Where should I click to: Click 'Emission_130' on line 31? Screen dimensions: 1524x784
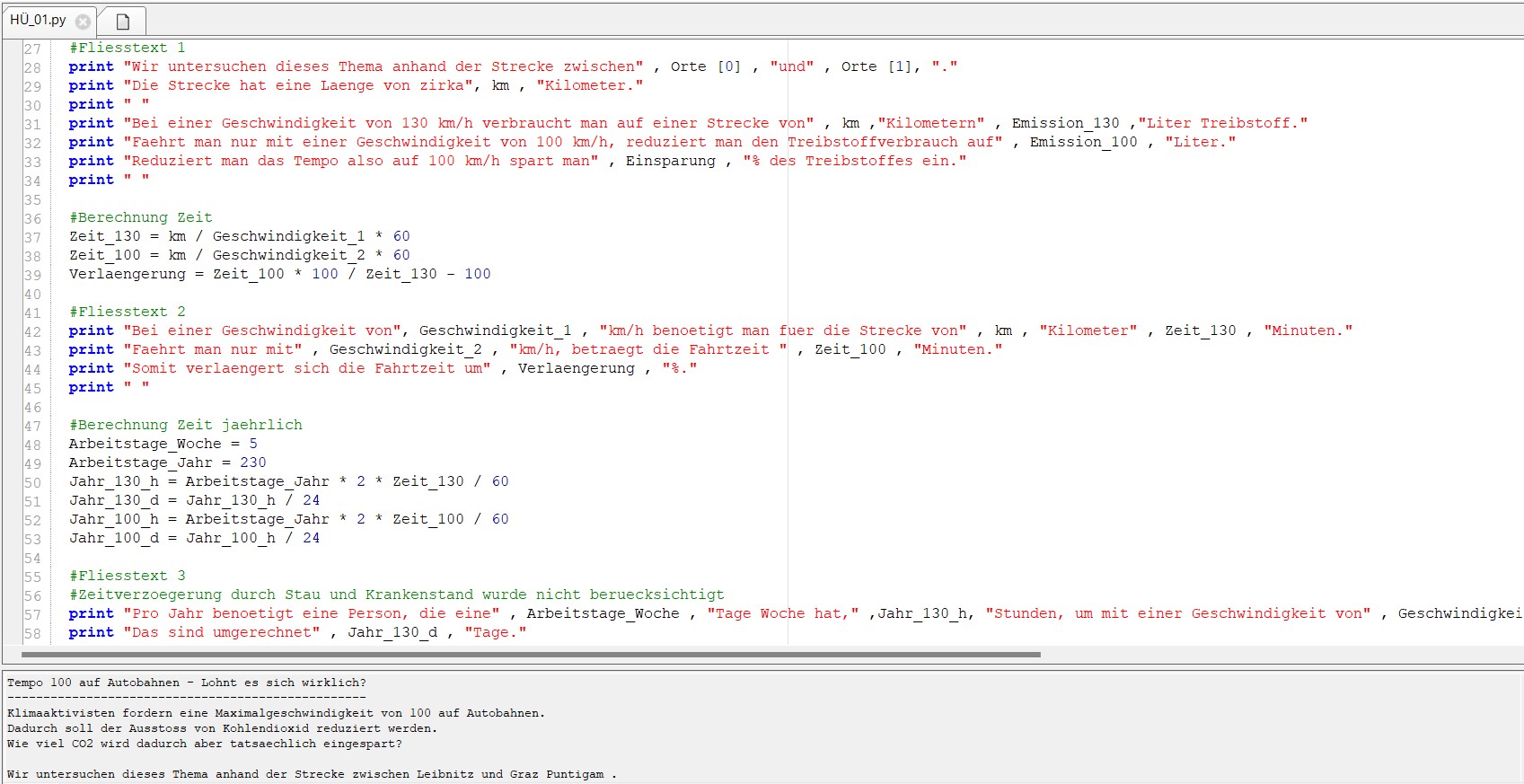coord(1066,123)
